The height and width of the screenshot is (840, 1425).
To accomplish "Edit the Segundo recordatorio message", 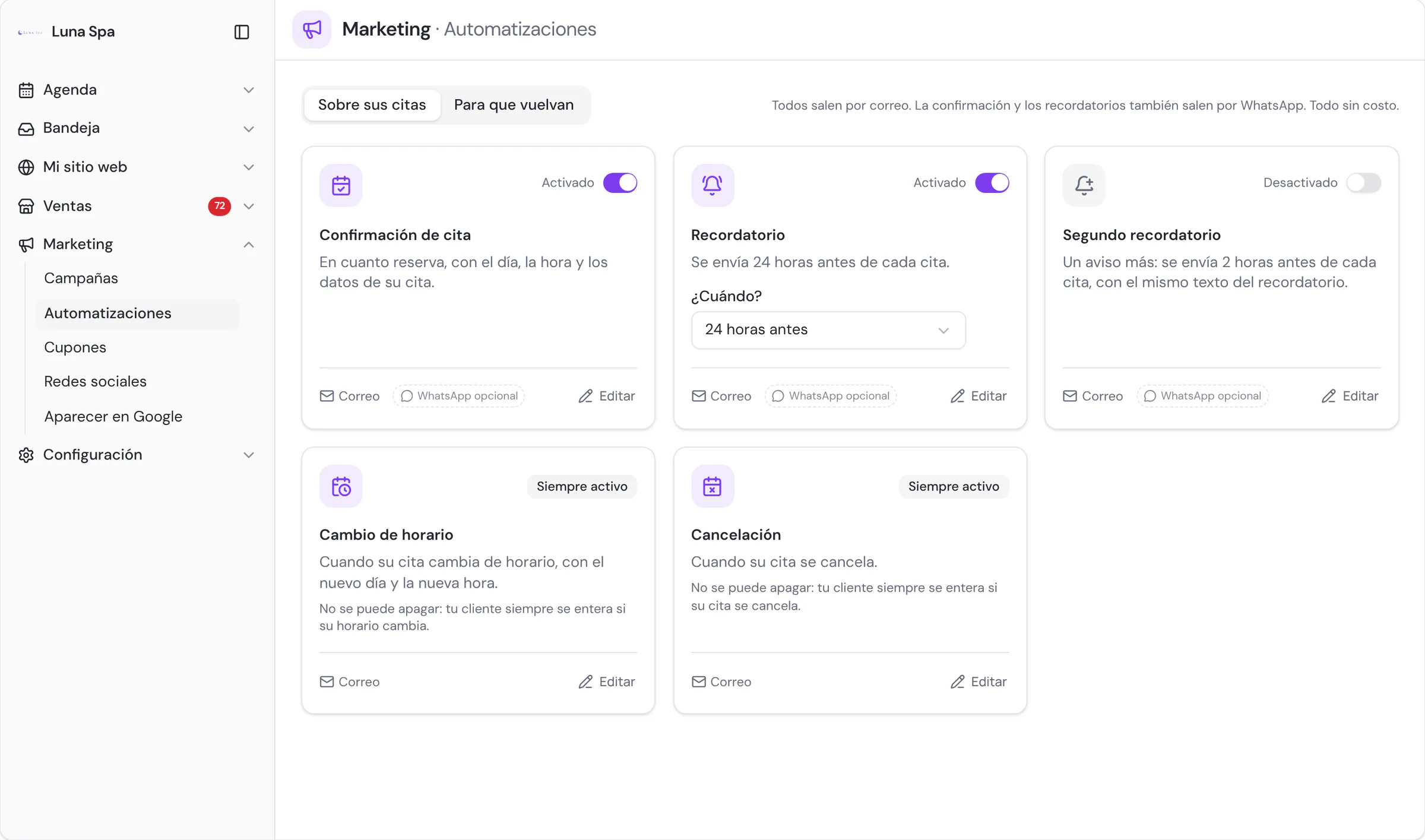I will point(1350,396).
